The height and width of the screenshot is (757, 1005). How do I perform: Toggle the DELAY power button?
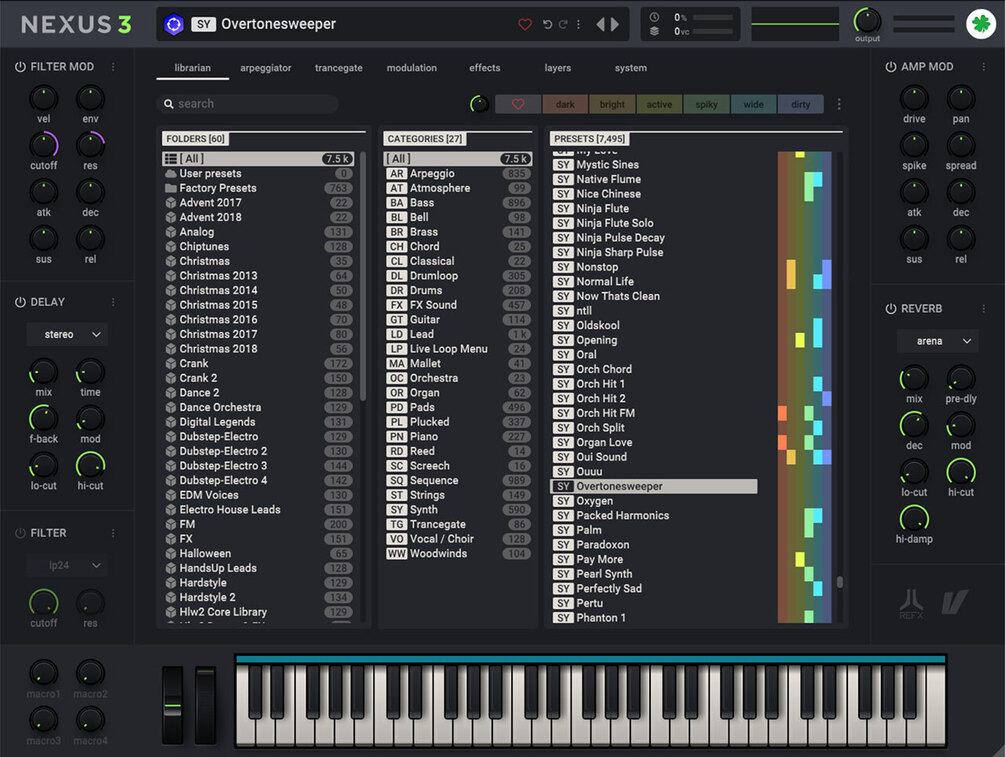tap(20, 302)
